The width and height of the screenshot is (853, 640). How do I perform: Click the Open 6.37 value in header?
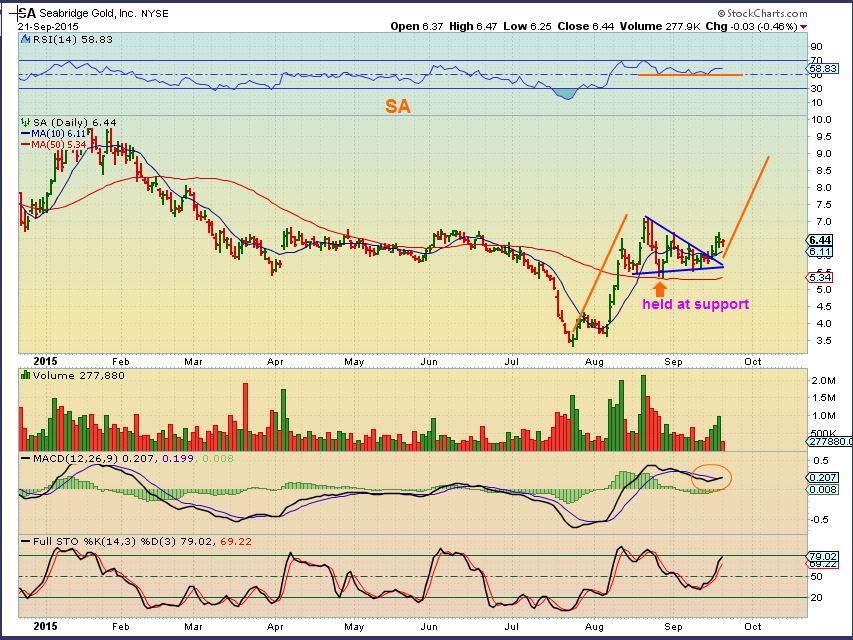(x=417, y=26)
